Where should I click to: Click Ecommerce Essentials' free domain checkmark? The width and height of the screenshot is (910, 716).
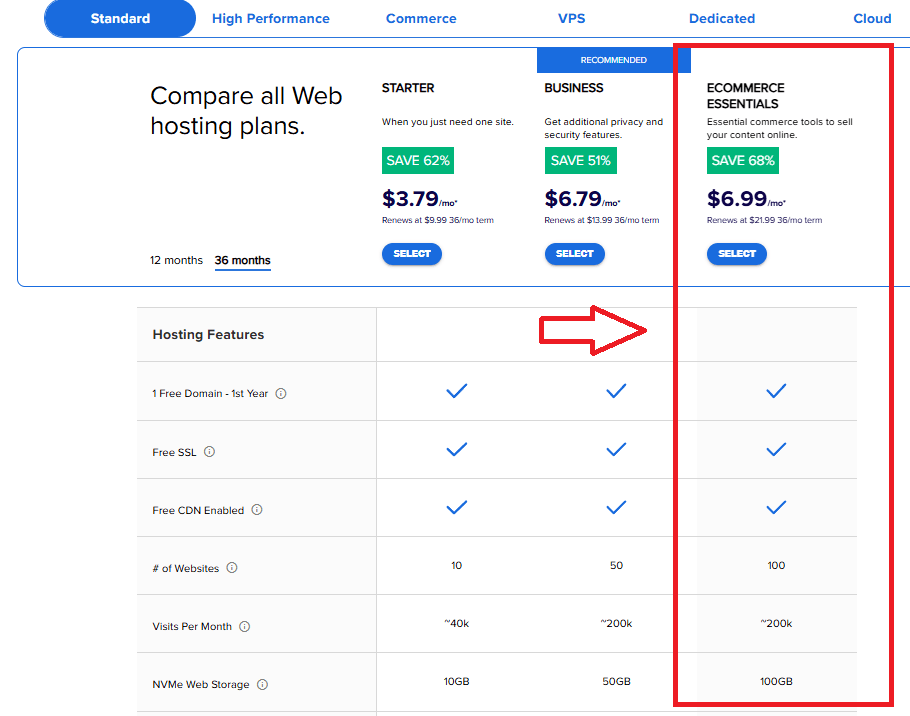pos(777,391)
